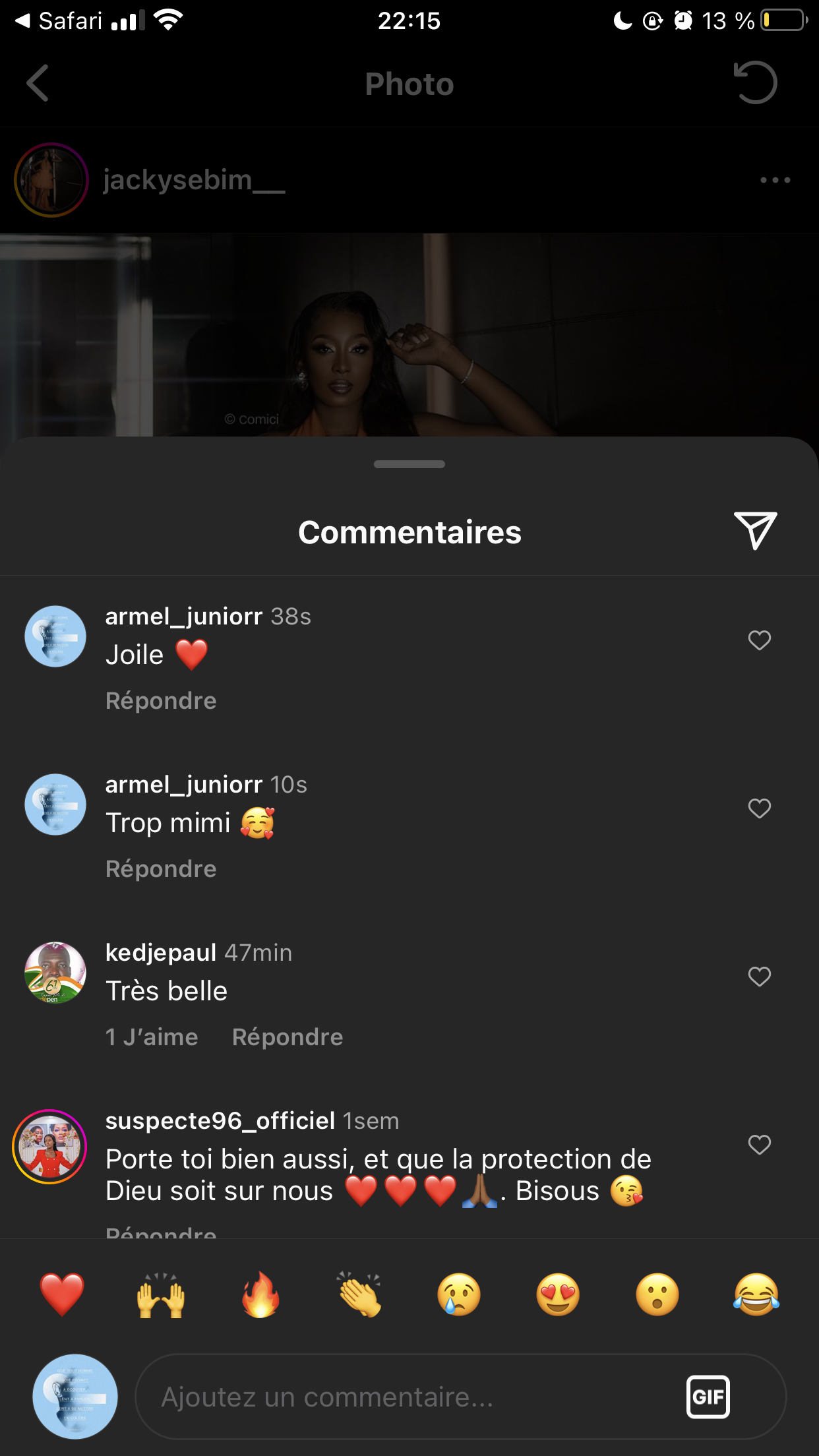
Task: Insert the clapping hands emoji
Action: 360,1294
